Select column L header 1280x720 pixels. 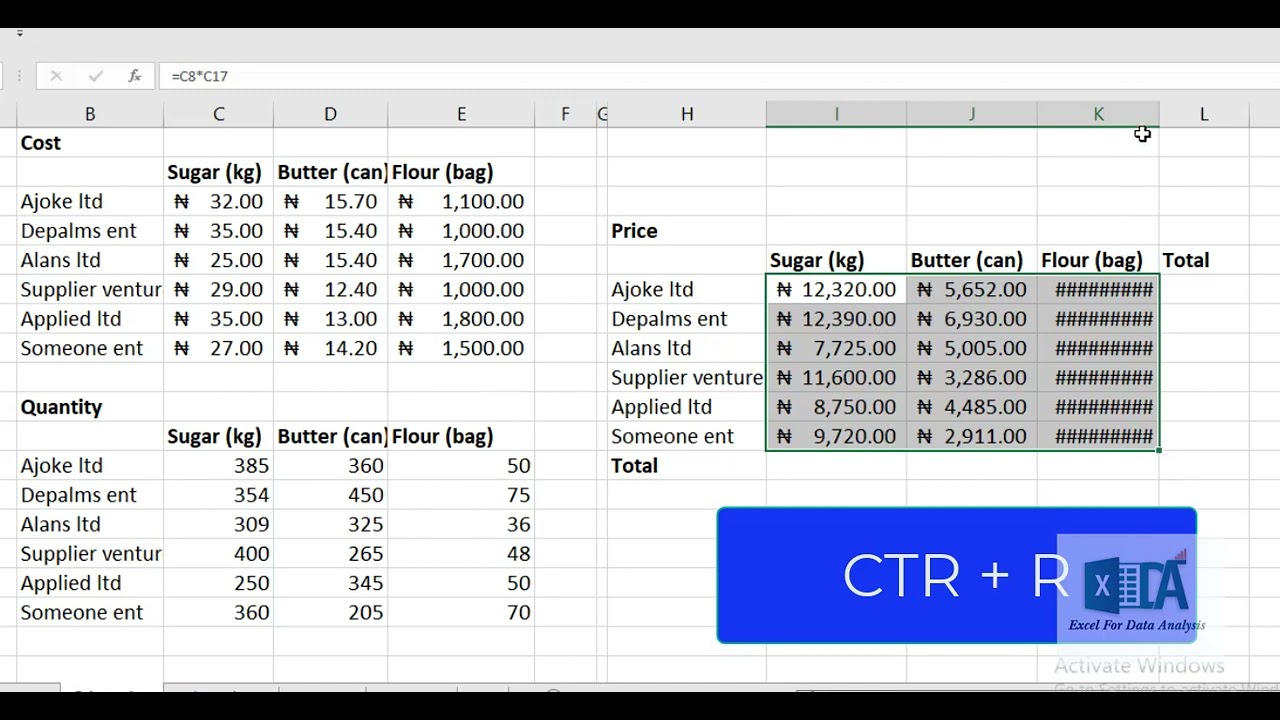pos(1204,114)
